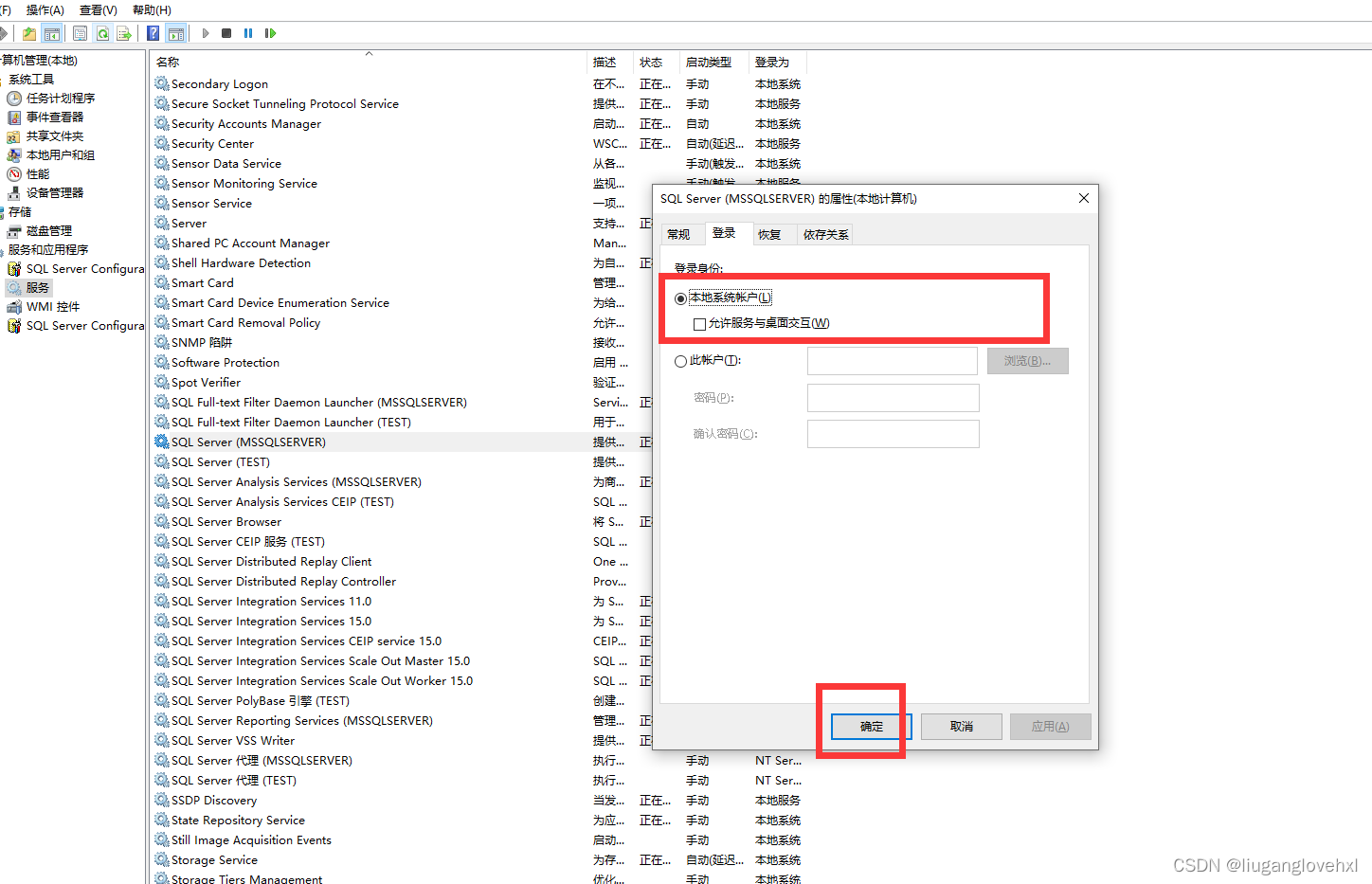Click the 应用(A) button
The height and width of the screenshot is (884, 1372).
[1051, 727]
